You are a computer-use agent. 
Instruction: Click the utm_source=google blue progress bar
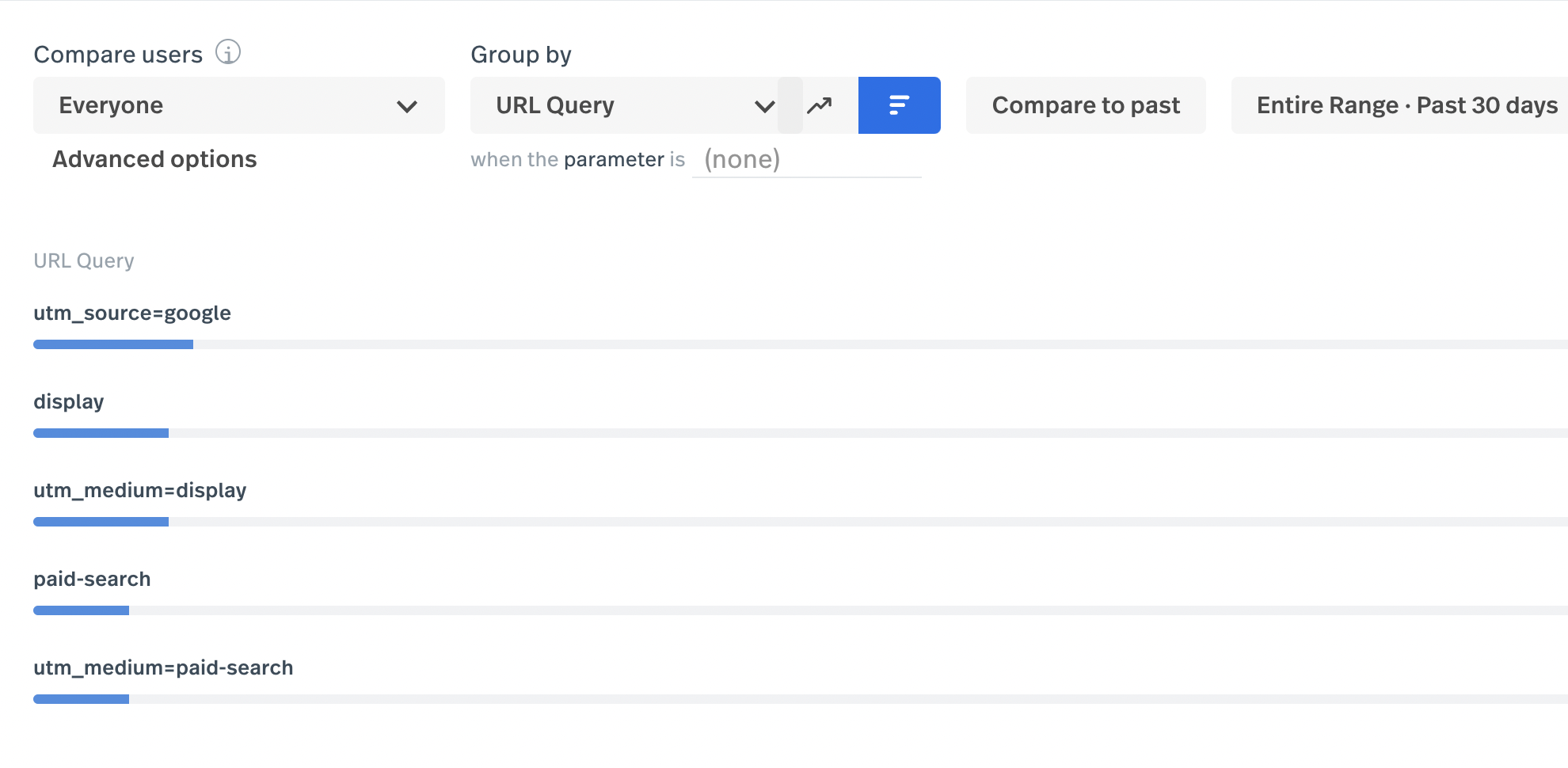(113, 344)
